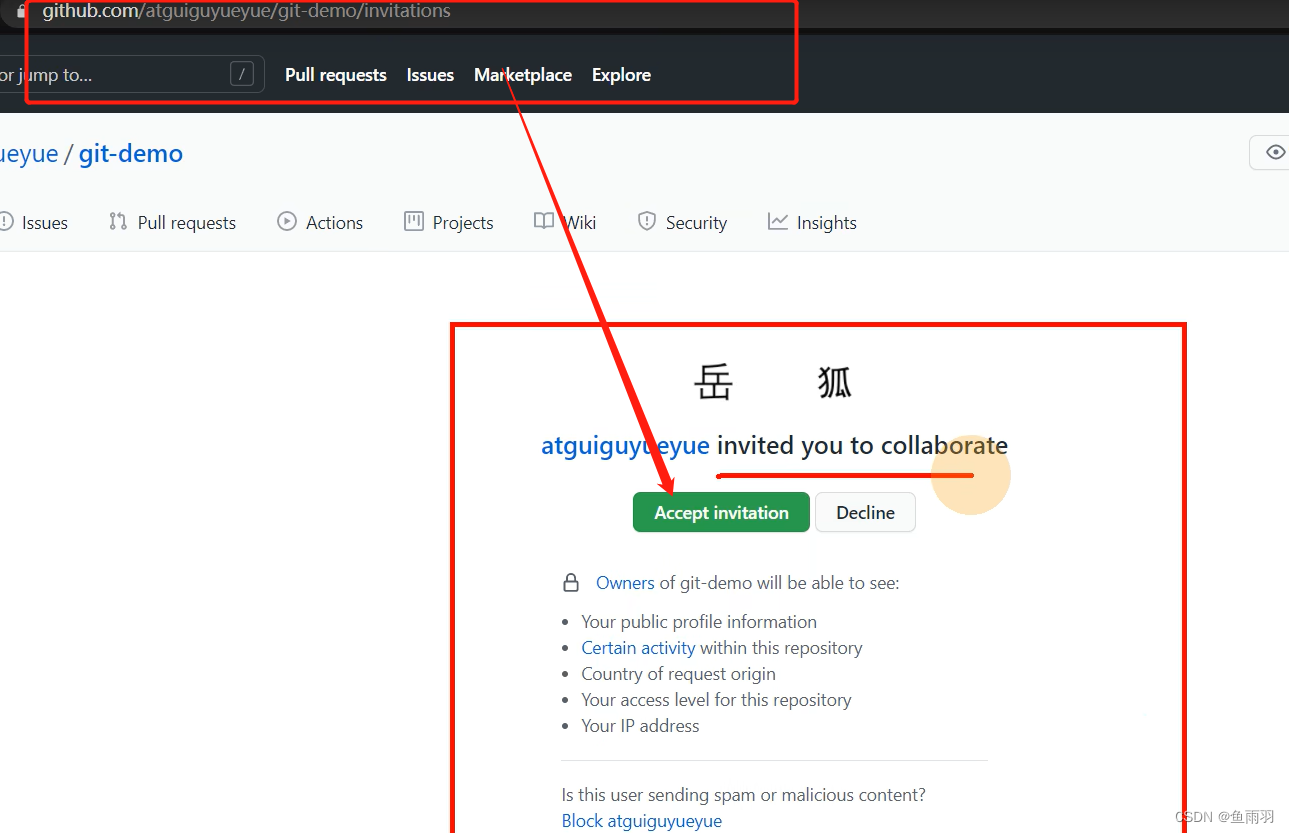The height and width of the screenshot is (833, 1289).
Task: Open the Certain activity link
Action: (638, 648)
